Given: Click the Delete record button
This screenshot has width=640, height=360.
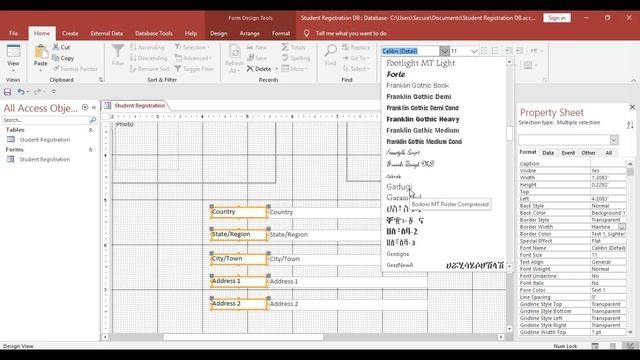Looking at the screenshot, I should point(259,69).
